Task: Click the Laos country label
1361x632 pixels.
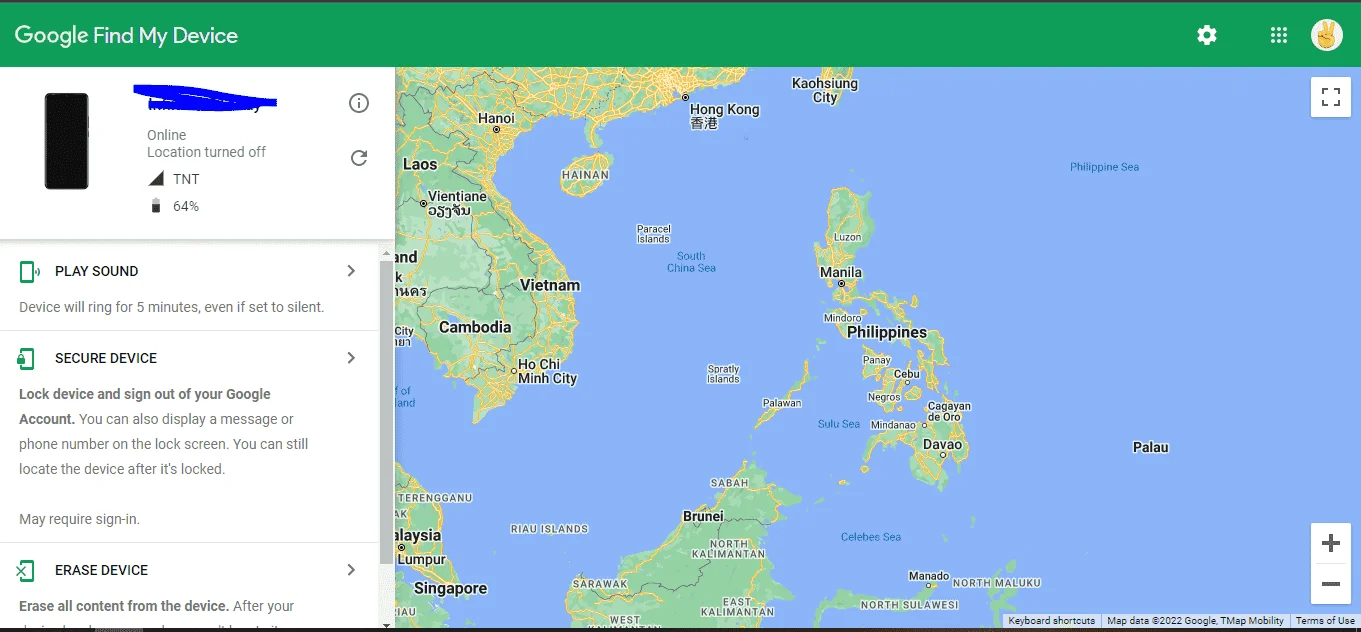Action: tap(420, 164)
